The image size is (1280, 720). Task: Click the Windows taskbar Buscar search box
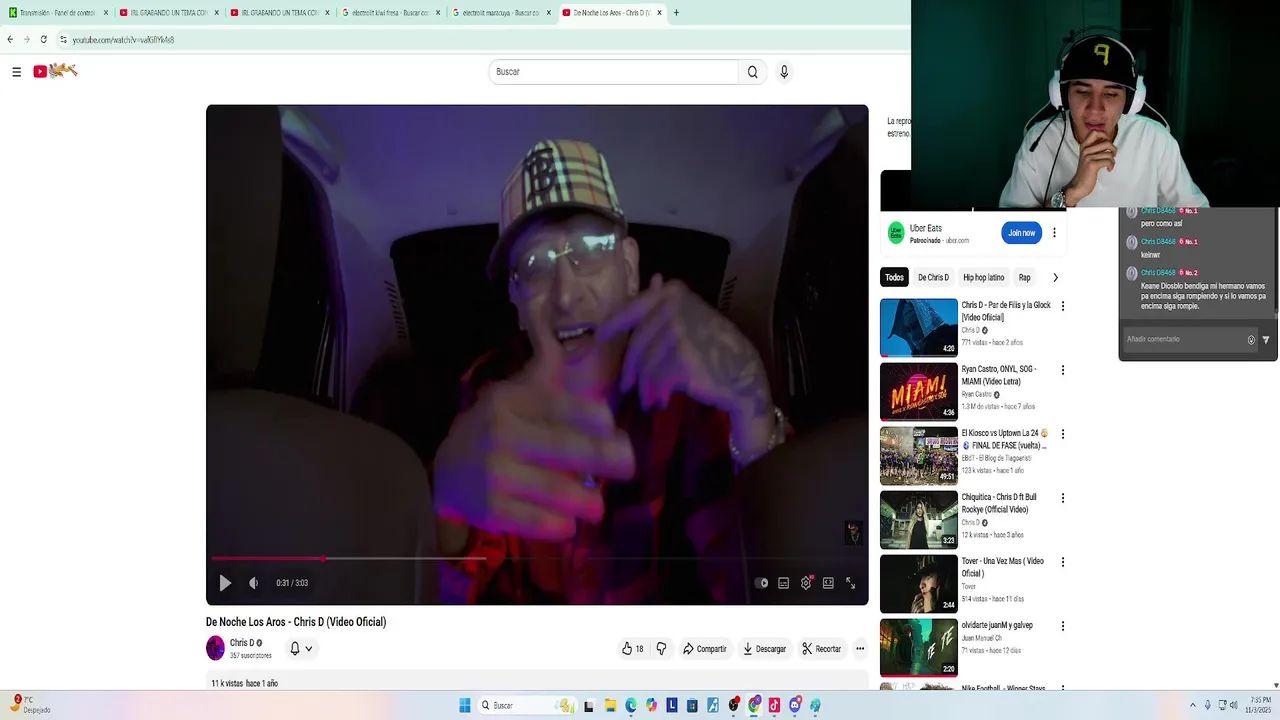point(527,705)
